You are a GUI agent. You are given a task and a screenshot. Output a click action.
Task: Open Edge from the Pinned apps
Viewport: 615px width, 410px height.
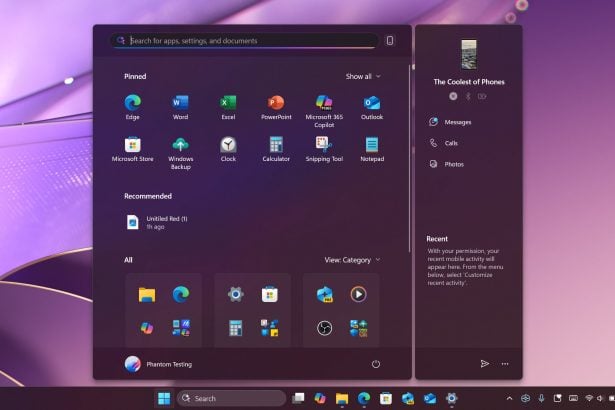133,107
